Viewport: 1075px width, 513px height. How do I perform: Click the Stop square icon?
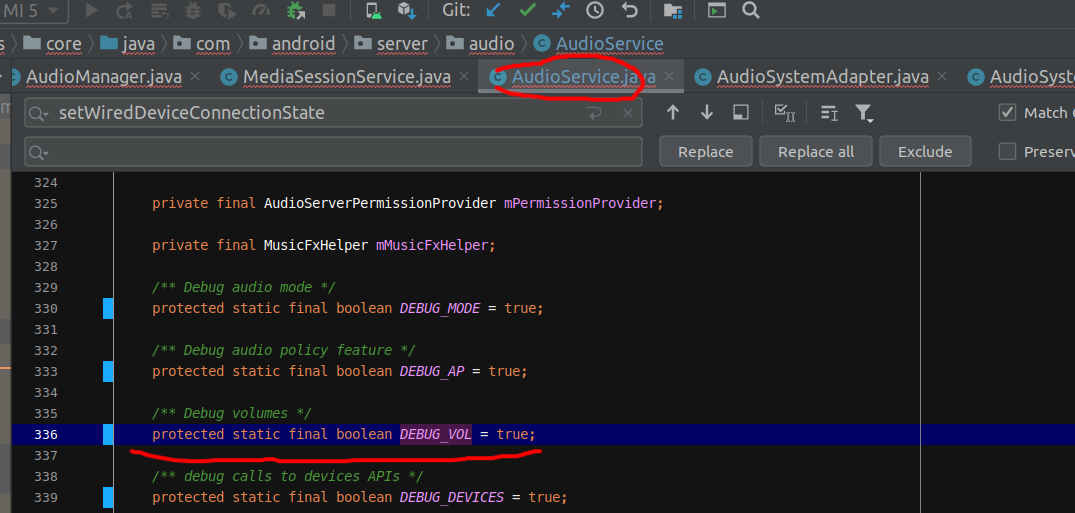329,10
